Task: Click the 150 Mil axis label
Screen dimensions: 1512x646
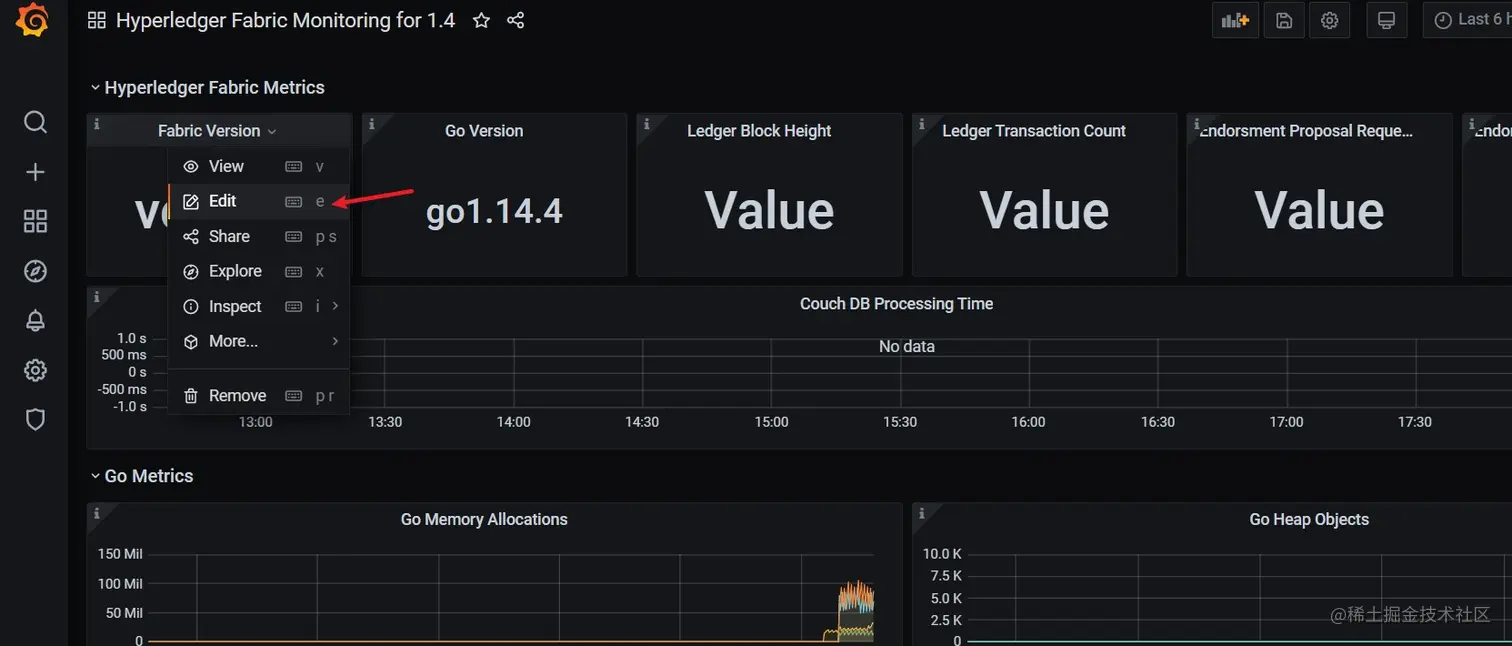Action: tap(120, 554)
